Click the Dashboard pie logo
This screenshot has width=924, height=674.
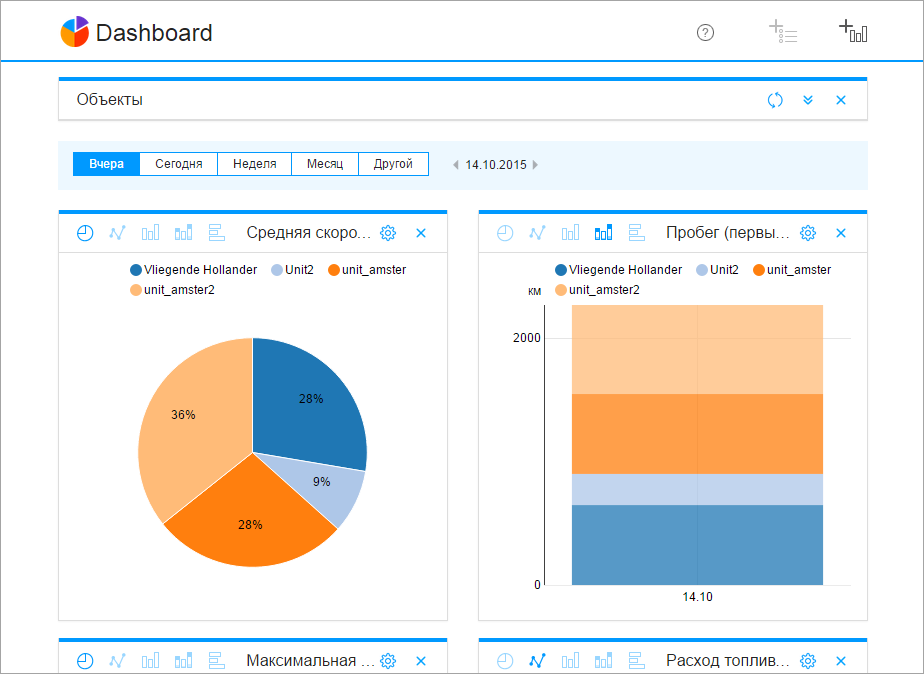(75, 32)
